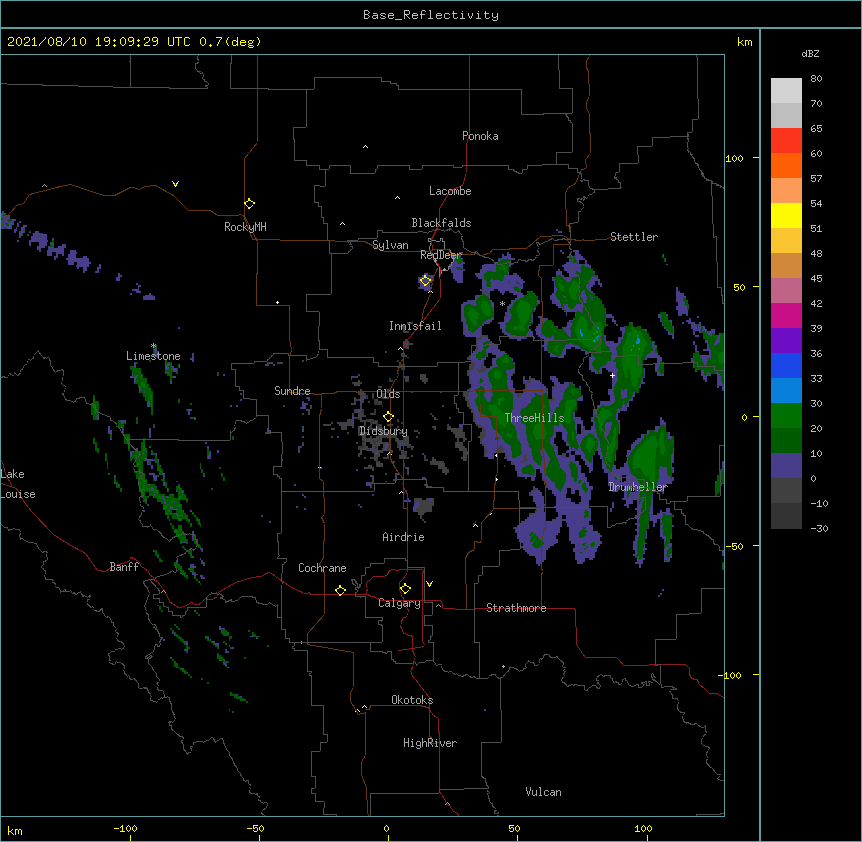Click the Sundre city label
The height and width of the screenshot is (842, 862).
[x=292, y=391]
